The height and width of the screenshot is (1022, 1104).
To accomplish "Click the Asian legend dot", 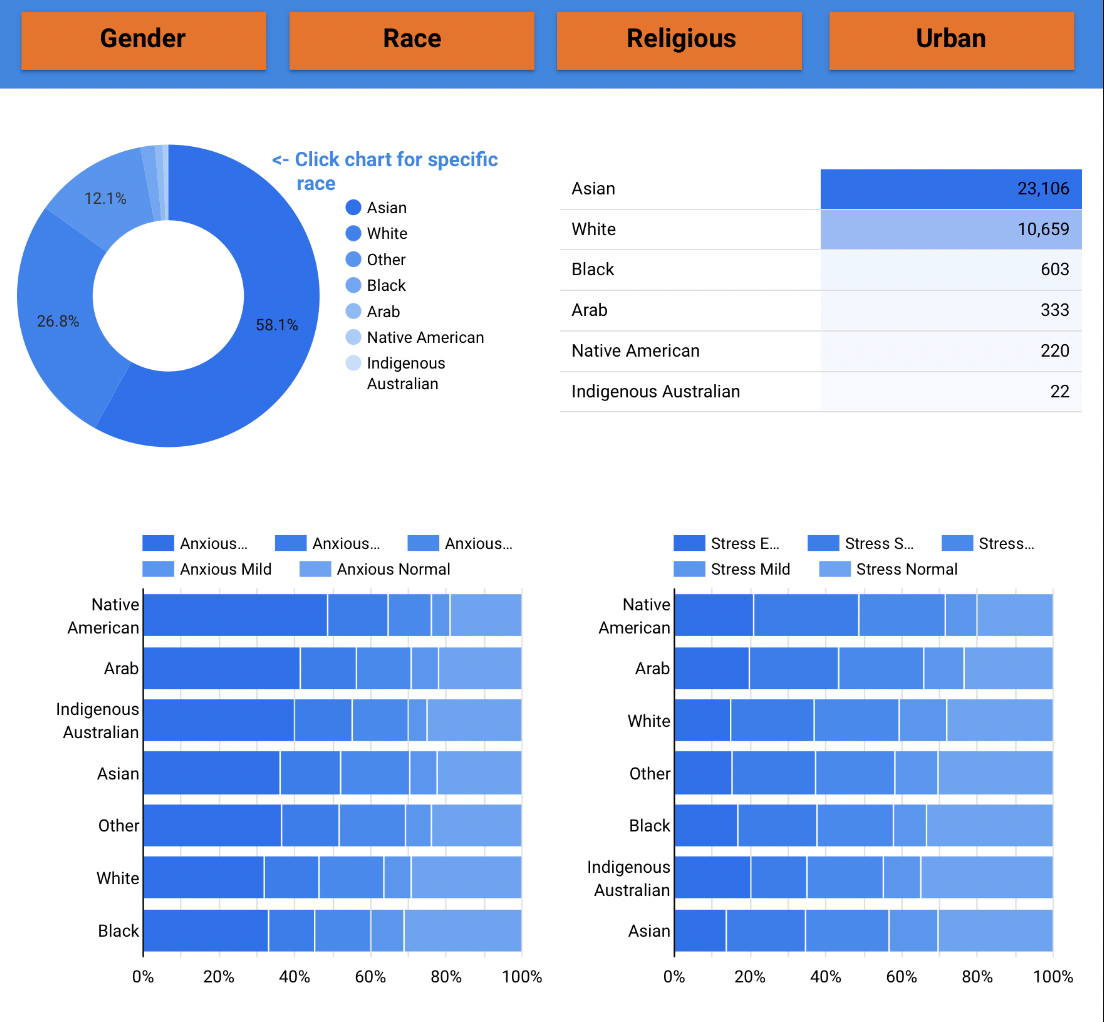I will (x=353, y=208).
